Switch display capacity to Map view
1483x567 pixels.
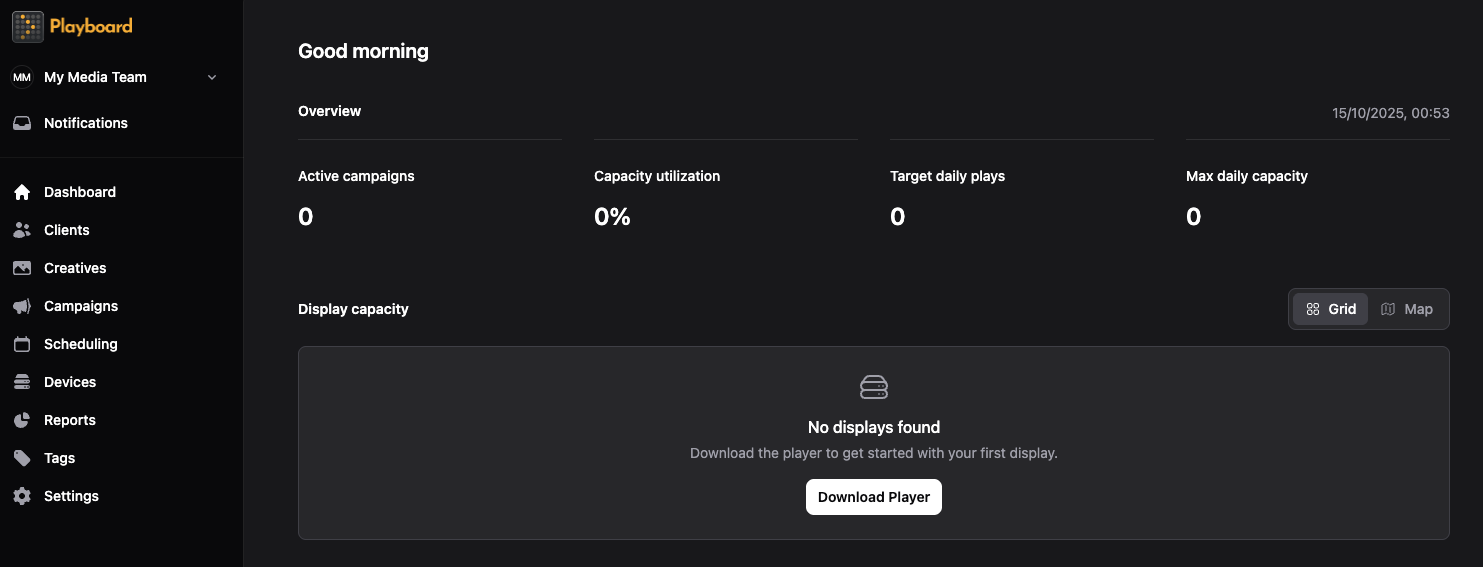[1407, 309]
